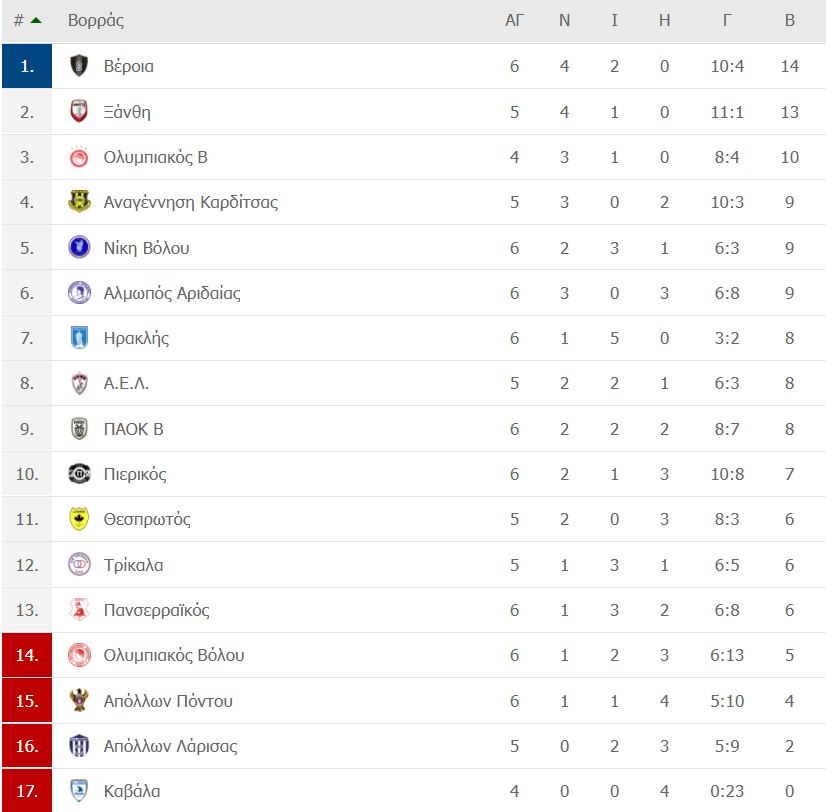Image resolution: width=826 pixels, height=812 pixels.
Task: Click the blue position 1 promotion marker
Action: click(27, 66)
